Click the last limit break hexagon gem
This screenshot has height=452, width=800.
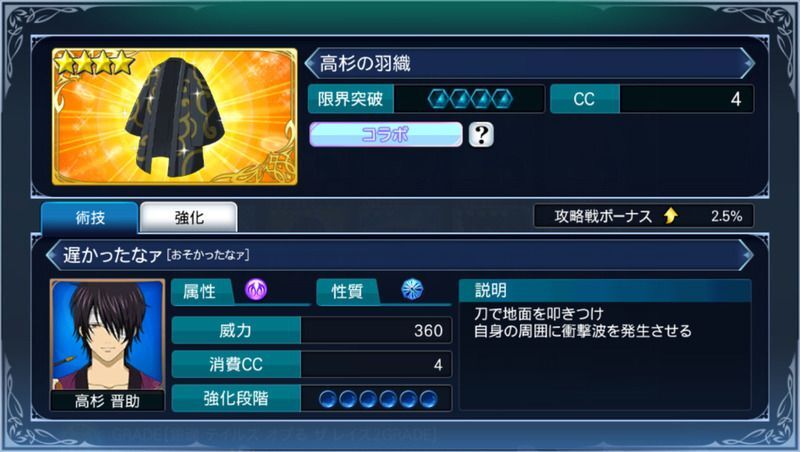point(502,99)
